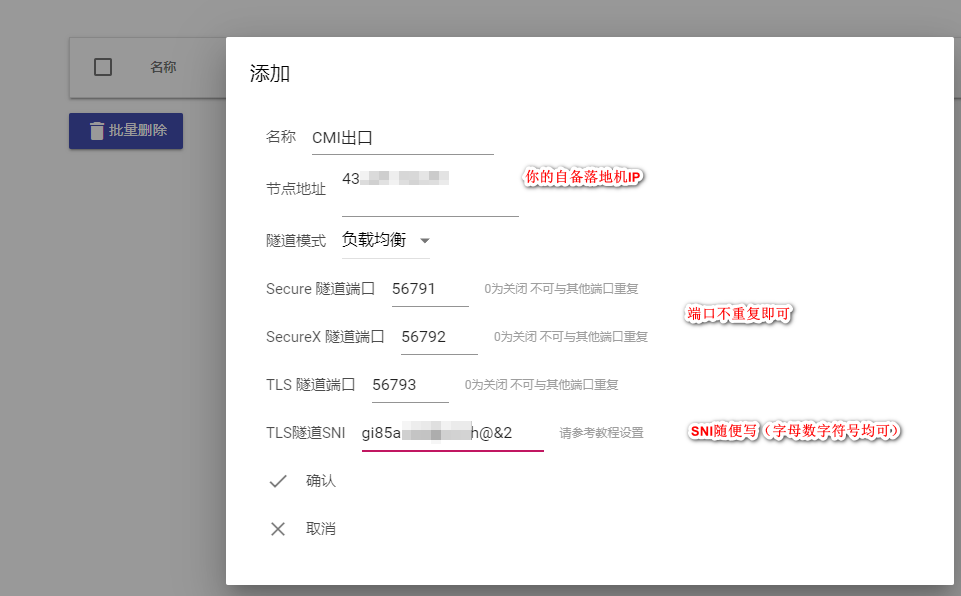Image resolution: width=961 pixels, height=596 pixels.
Task: Click the 批量删除 button text
Action: (138, 131)
